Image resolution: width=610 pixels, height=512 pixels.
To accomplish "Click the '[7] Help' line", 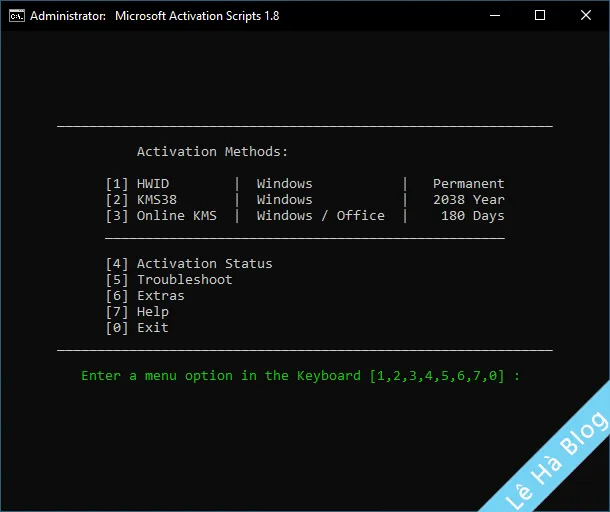I will [x=137, y=312].
